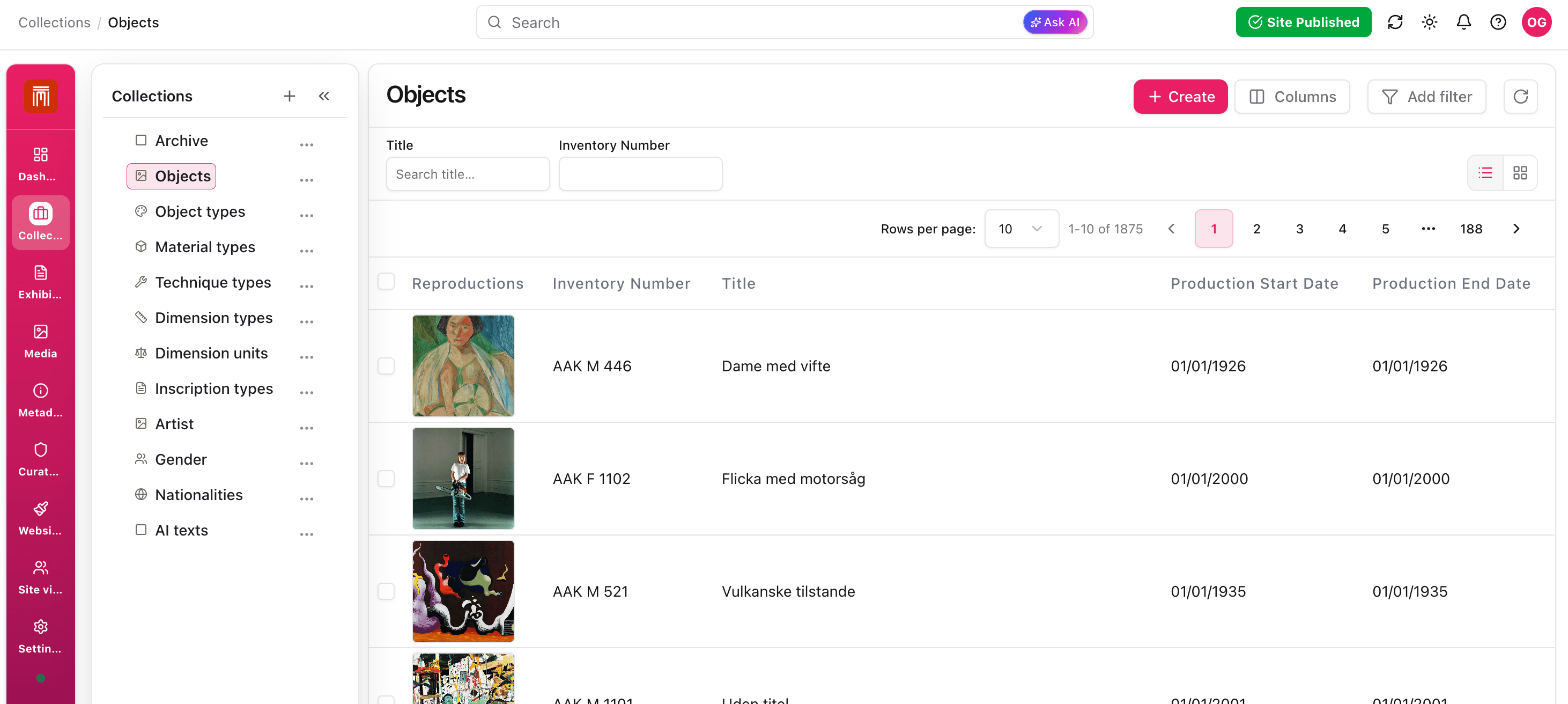Open more options for Nationalities
The image size is (1568, 704).
[306, 499]
